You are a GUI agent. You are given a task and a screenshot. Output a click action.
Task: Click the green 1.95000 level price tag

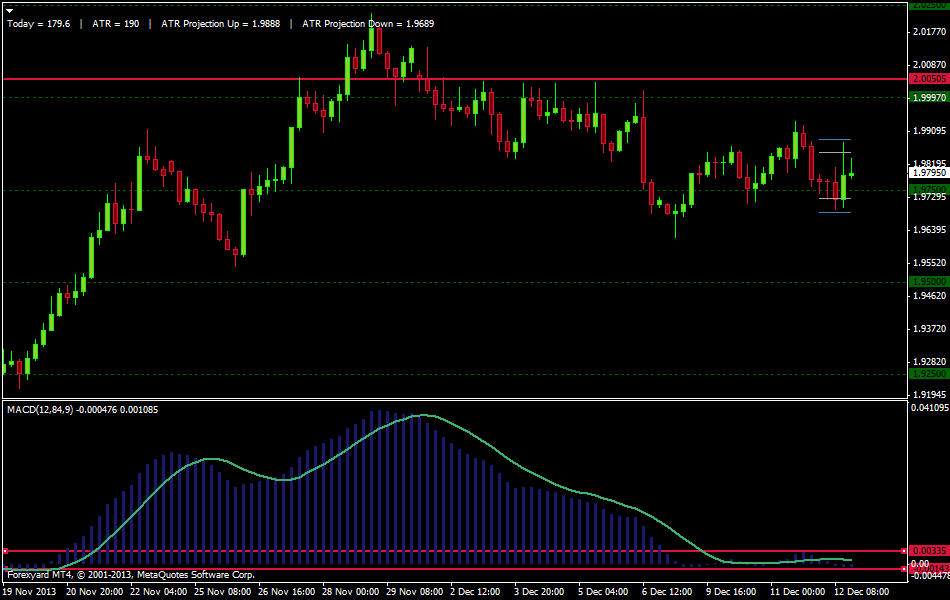pyautogui.click(x=928, y=282)
